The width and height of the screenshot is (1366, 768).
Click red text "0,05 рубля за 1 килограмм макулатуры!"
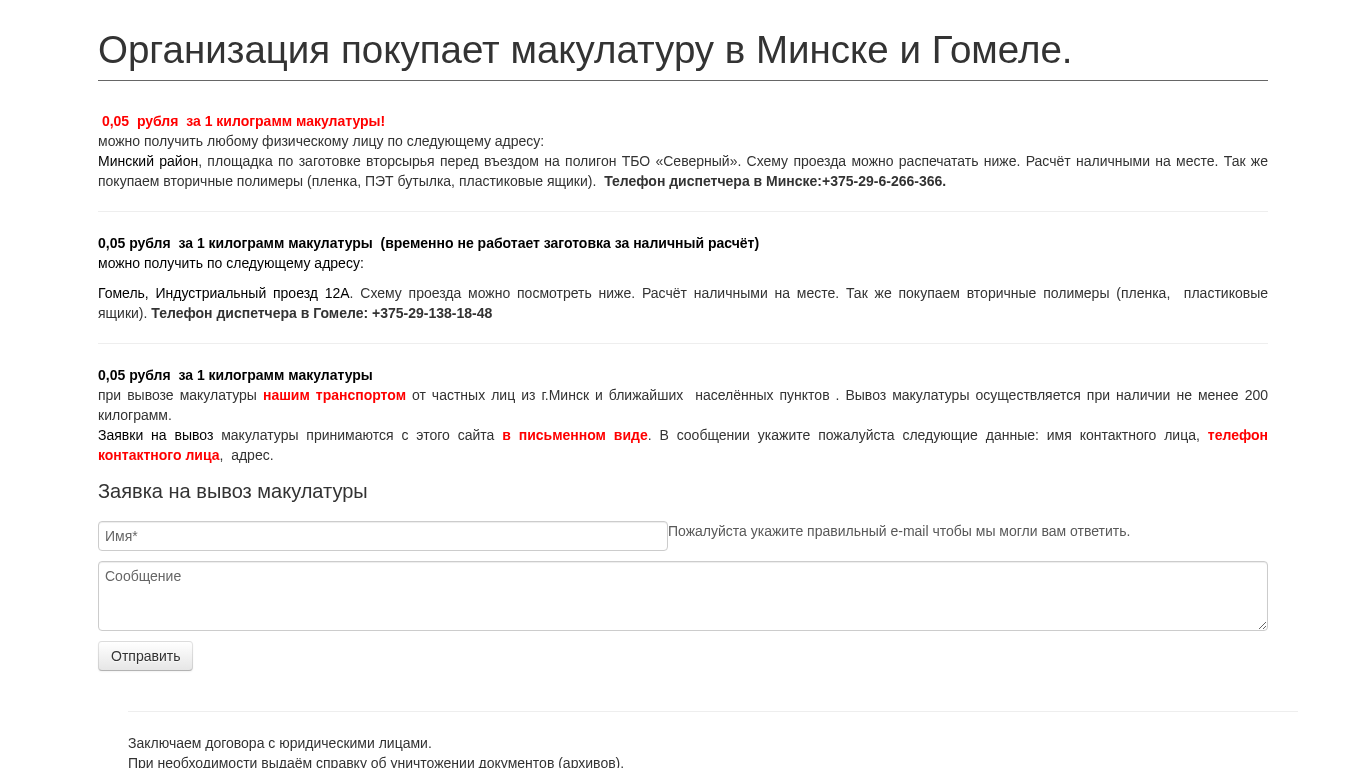(243, 121)
